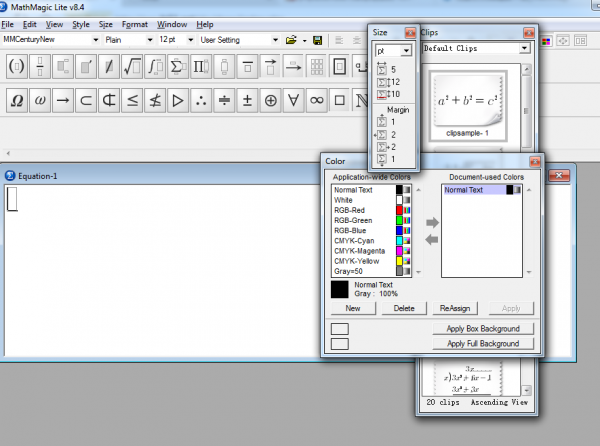Open the Style menu
The width and height of the screenshot is (600, 446).
coord(80,23)
